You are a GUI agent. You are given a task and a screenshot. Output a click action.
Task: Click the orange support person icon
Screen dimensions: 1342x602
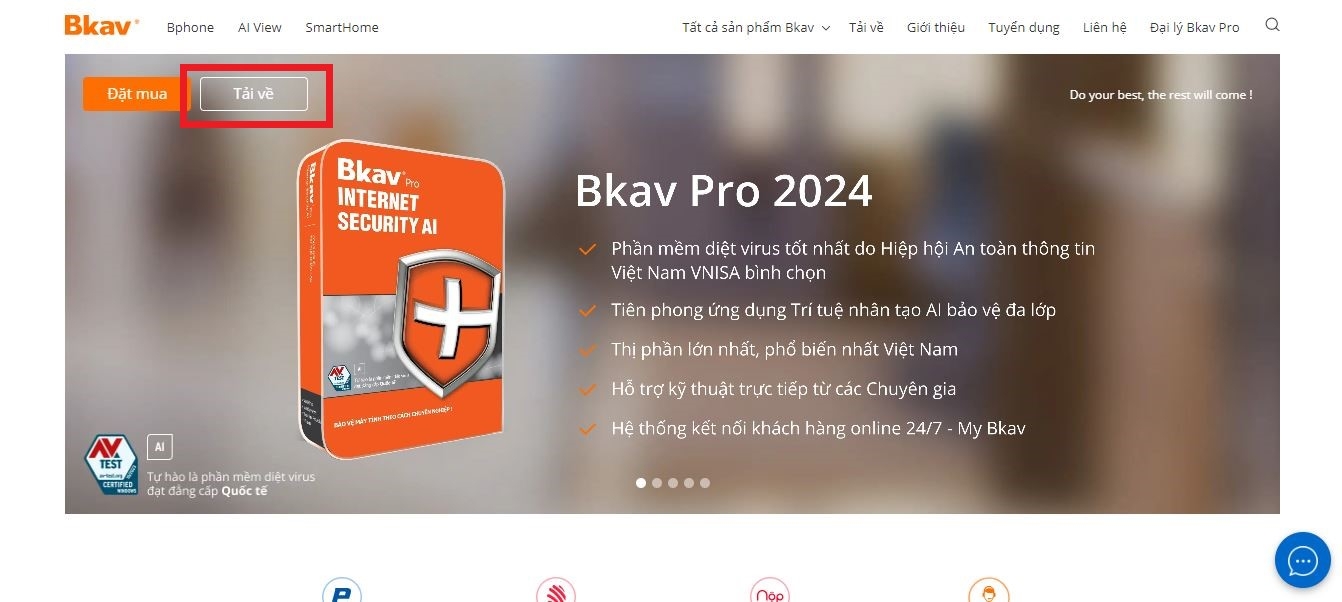point(988,590)
